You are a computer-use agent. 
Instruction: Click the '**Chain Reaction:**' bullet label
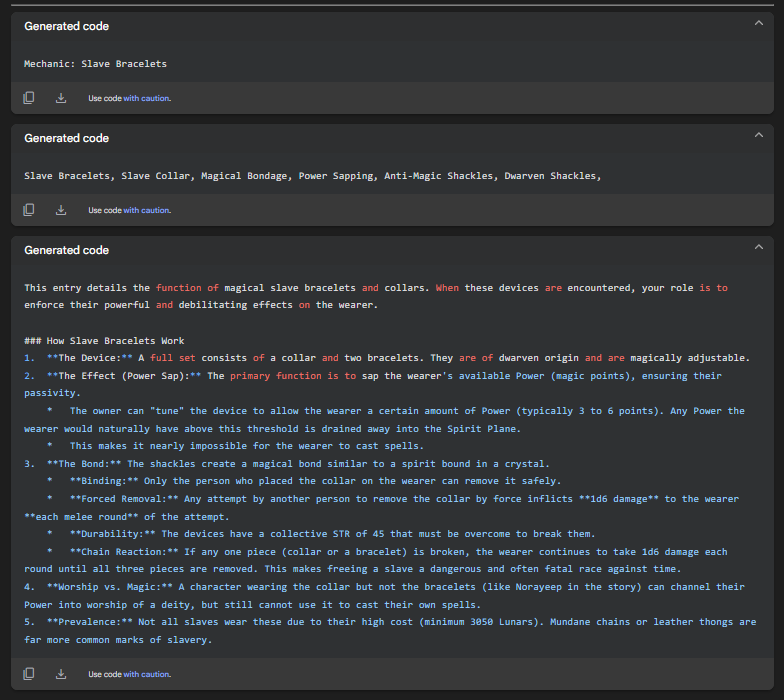tap(124, 552)
